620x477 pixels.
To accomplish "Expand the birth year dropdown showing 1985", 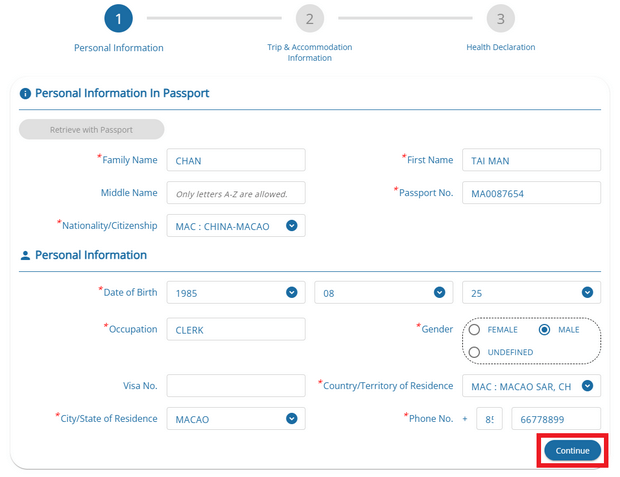I will click(236, 293).
